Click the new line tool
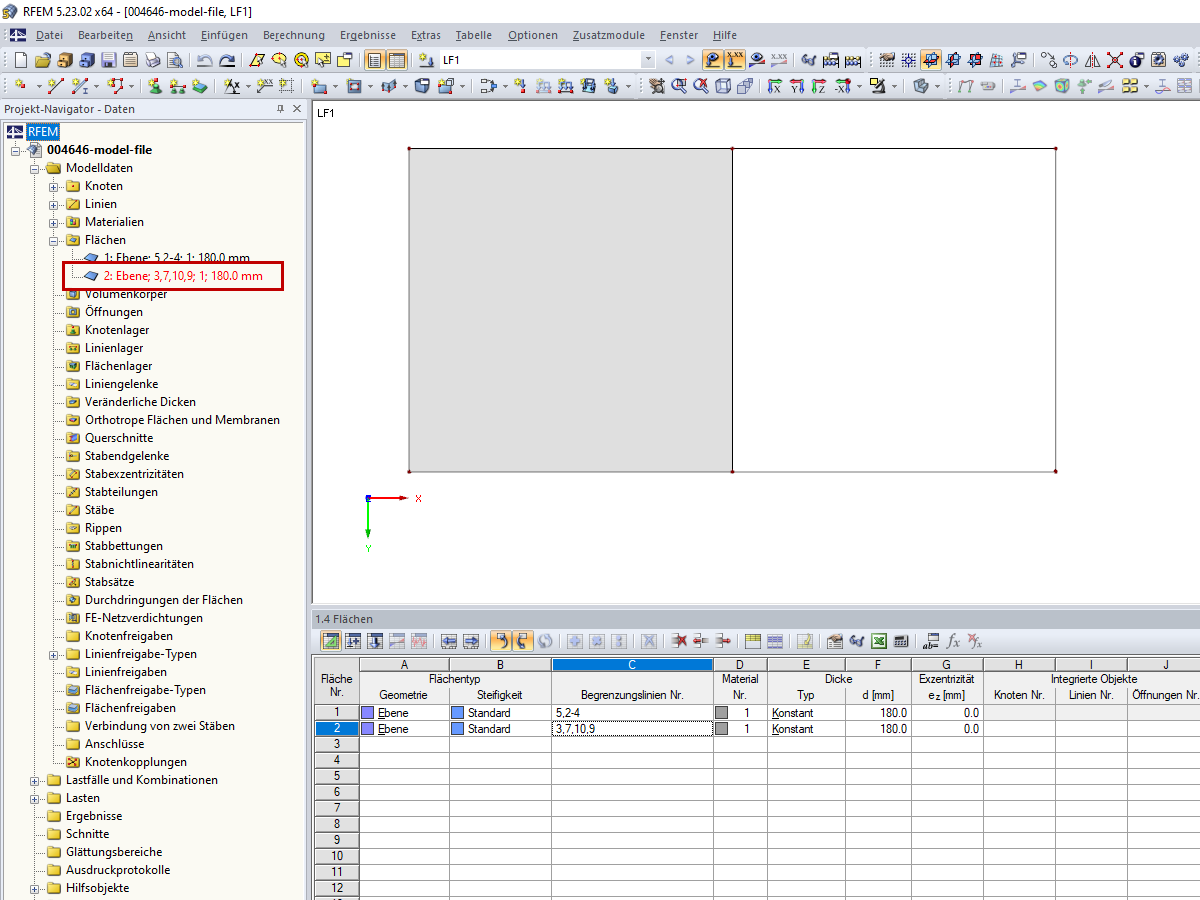The image size is (1200, 900). (x=56, y=86)
